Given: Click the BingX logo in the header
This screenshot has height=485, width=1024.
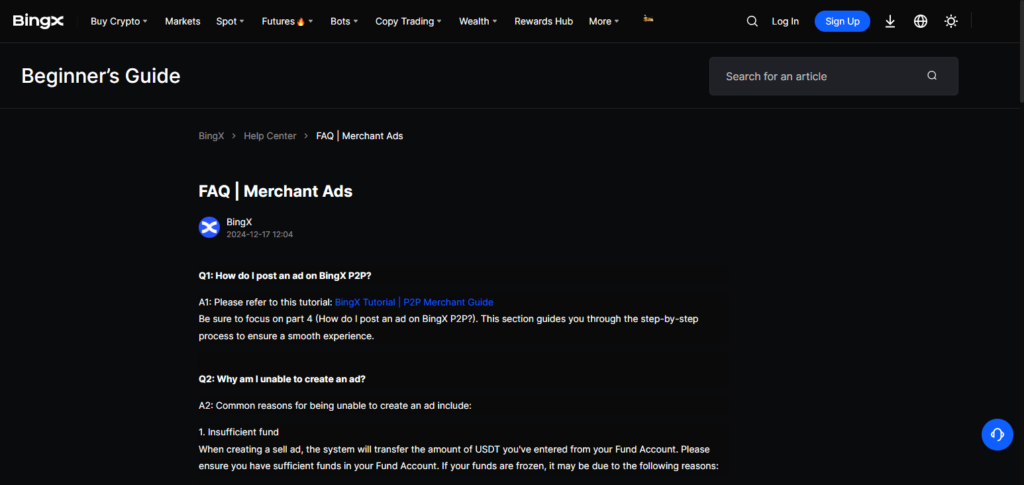Looking at the screenshot, I should [40, 21].
